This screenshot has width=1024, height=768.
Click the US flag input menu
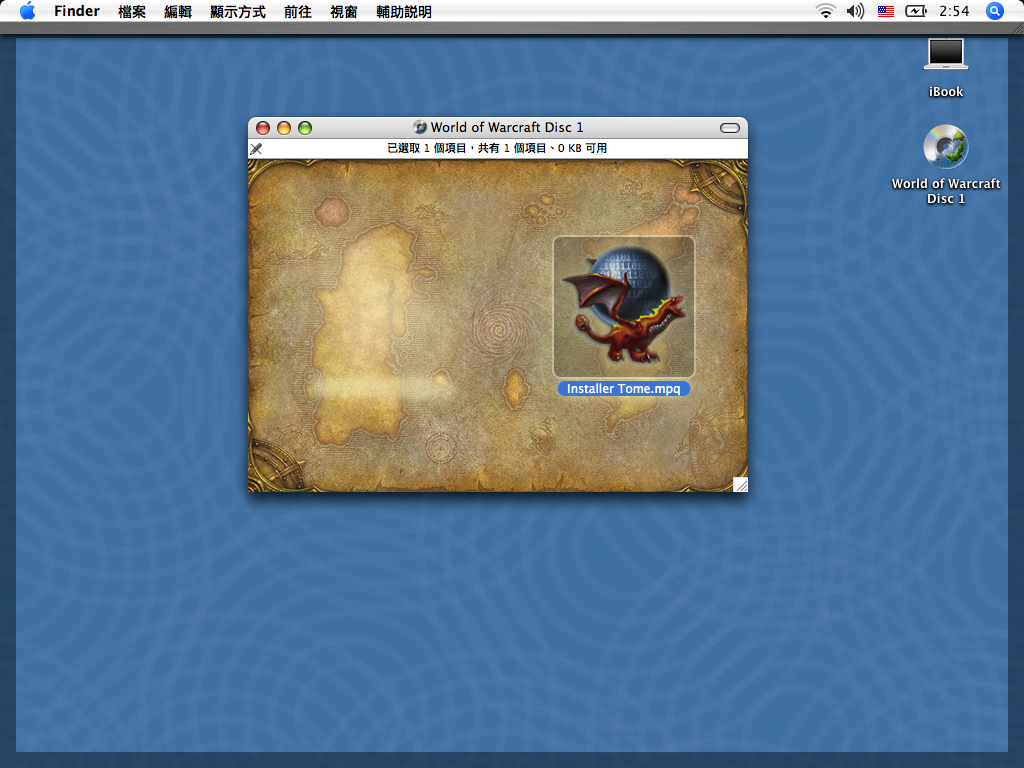pos(886,11)
